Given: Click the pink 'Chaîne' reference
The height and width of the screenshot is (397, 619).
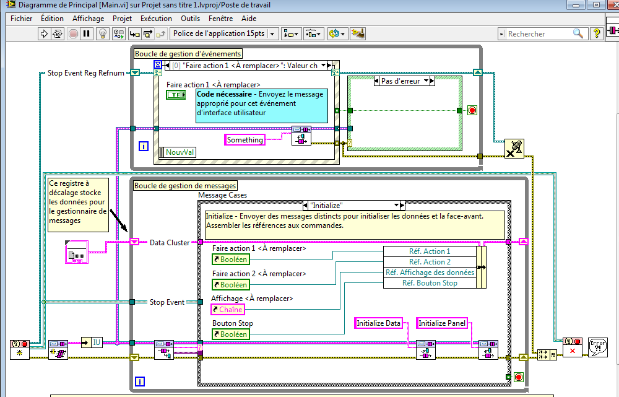Looking at the screenshot, I should (x=228, y=310).
